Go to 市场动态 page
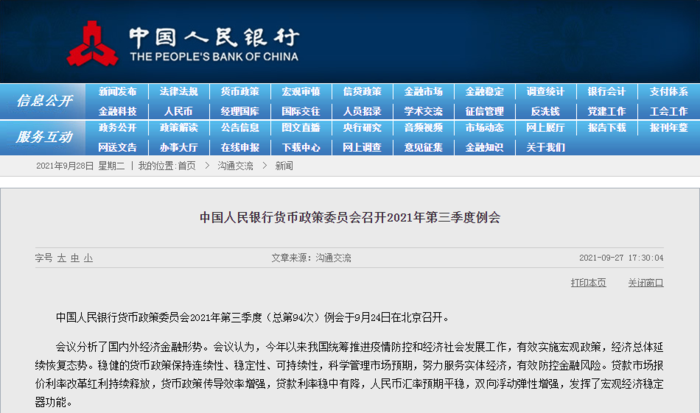 coord(484,128)
